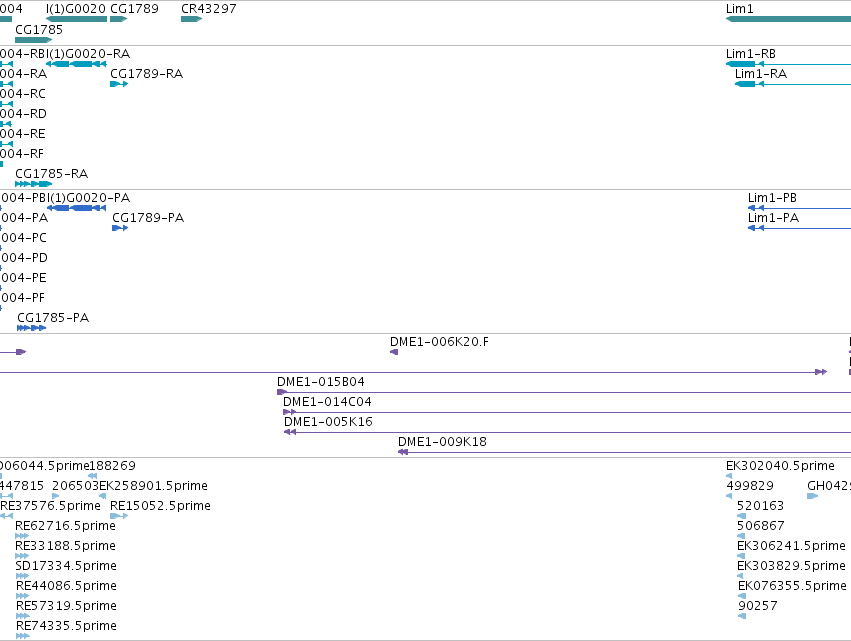
Task: Click the 004-PC protein label
Action: click(x=23, y=238)
